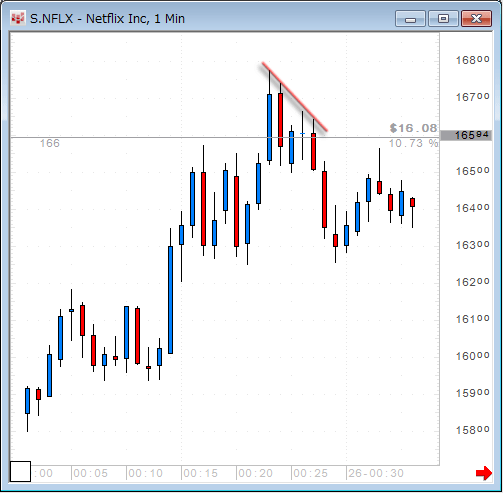The height and width of the screenshot is (493, 503).
Task: Click the empty square box at bottom-left
Action: [20, 471]
